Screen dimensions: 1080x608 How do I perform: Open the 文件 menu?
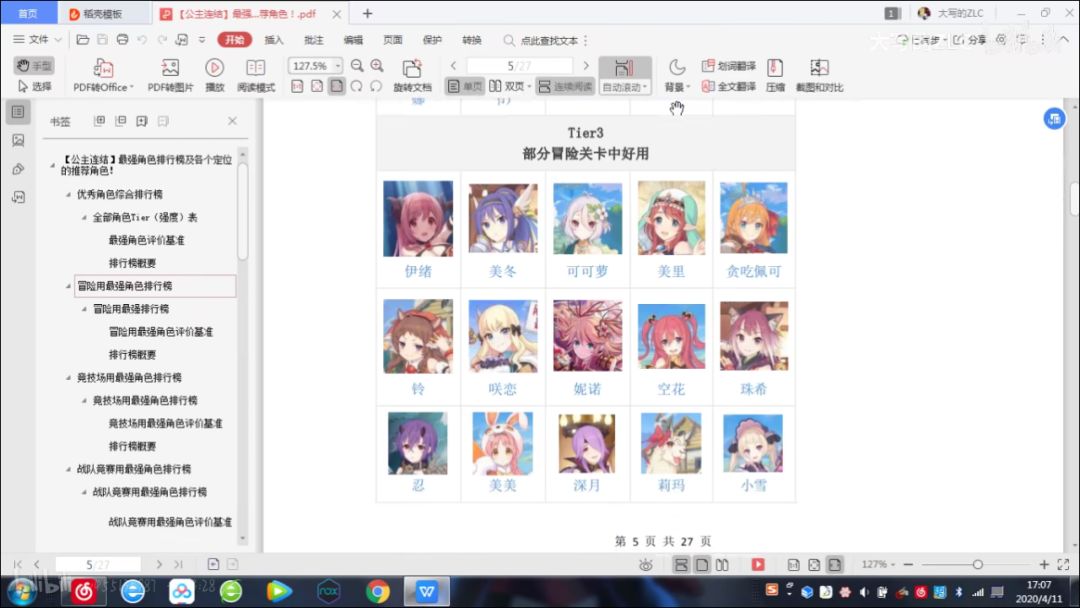(37, 40)
